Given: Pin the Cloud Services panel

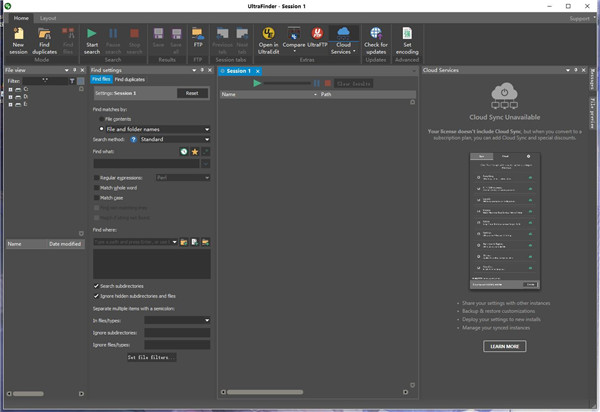Looking at the screenshot, I should tap(576, 70).
